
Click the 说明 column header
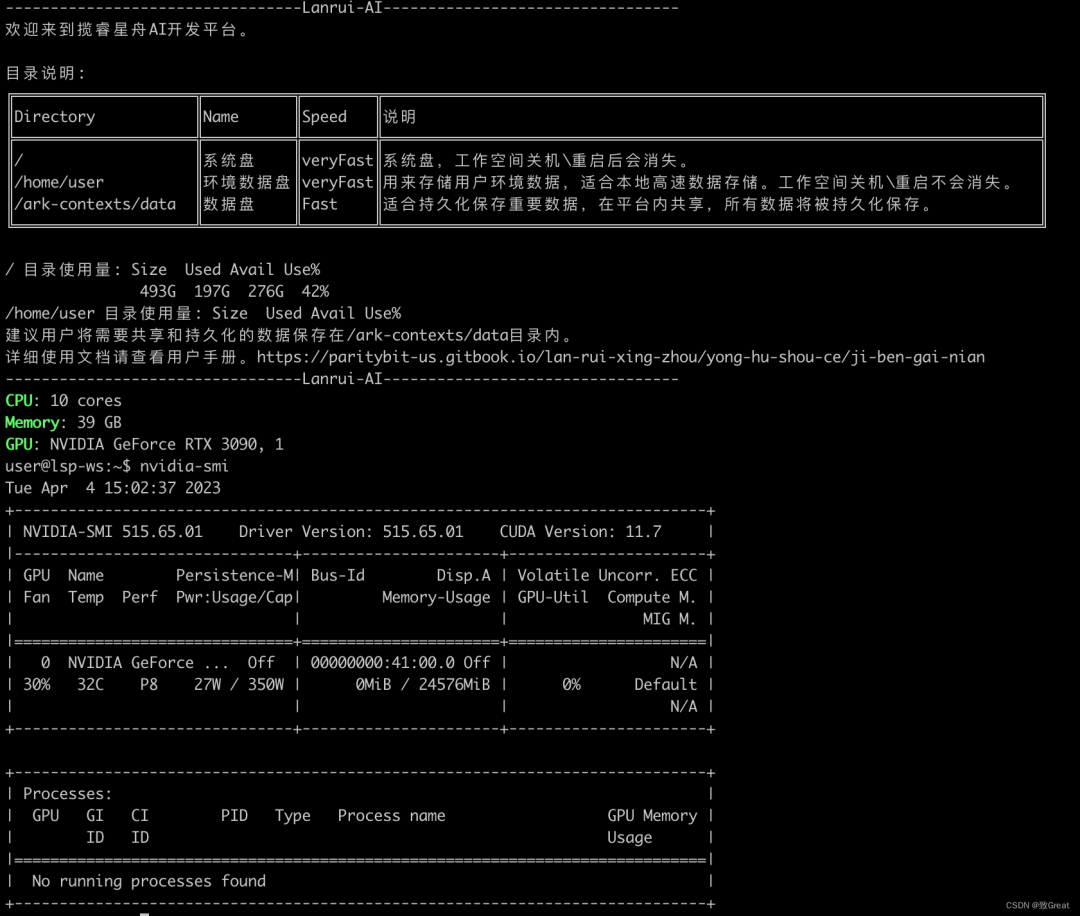pyautogui.click(x=399, y=117)
